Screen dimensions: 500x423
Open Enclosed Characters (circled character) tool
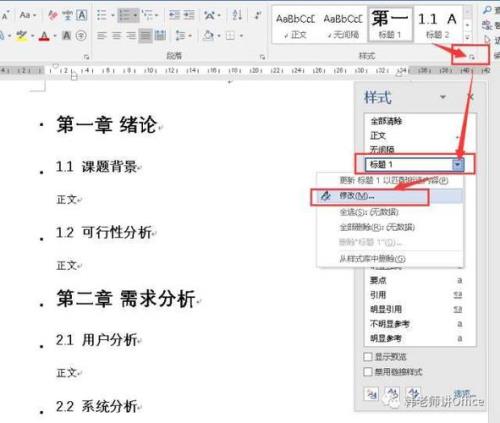81,36
